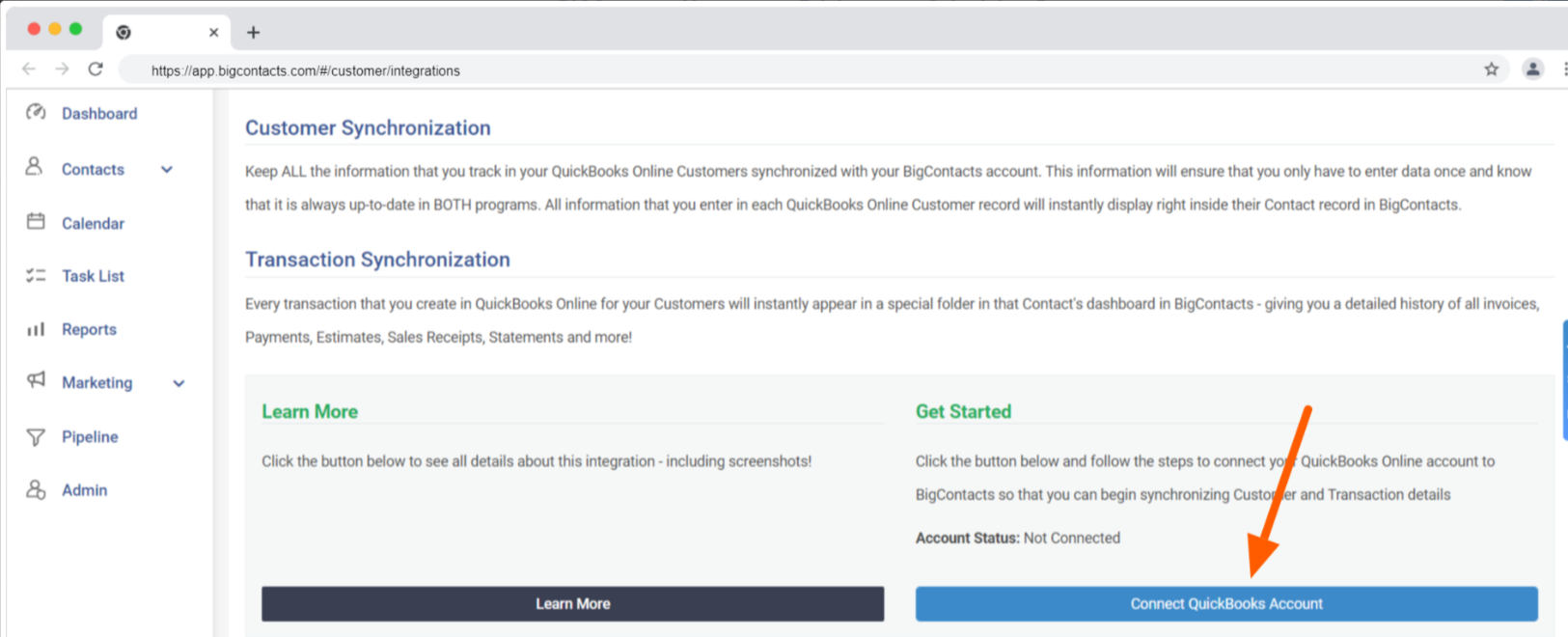Click the macOS yellow minimize button
The width and height of the screenshot is (1568, 637).
coord(55,29)
